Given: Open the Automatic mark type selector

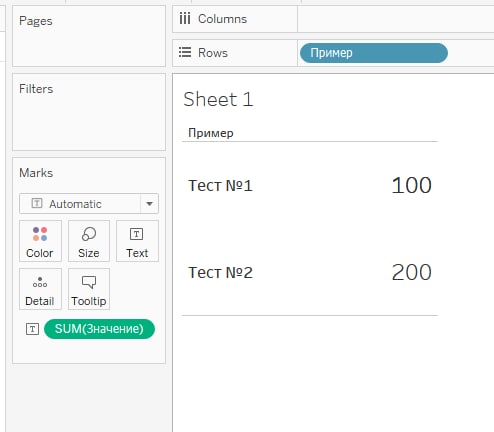Looking at the screenshot, I should point(80,204).
